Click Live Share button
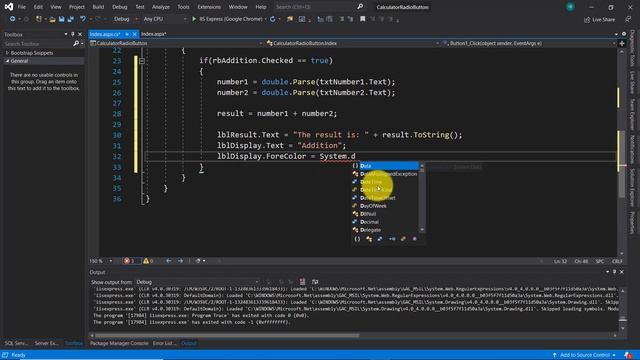This screenshot has height=360, width=640. coord(599,19)
